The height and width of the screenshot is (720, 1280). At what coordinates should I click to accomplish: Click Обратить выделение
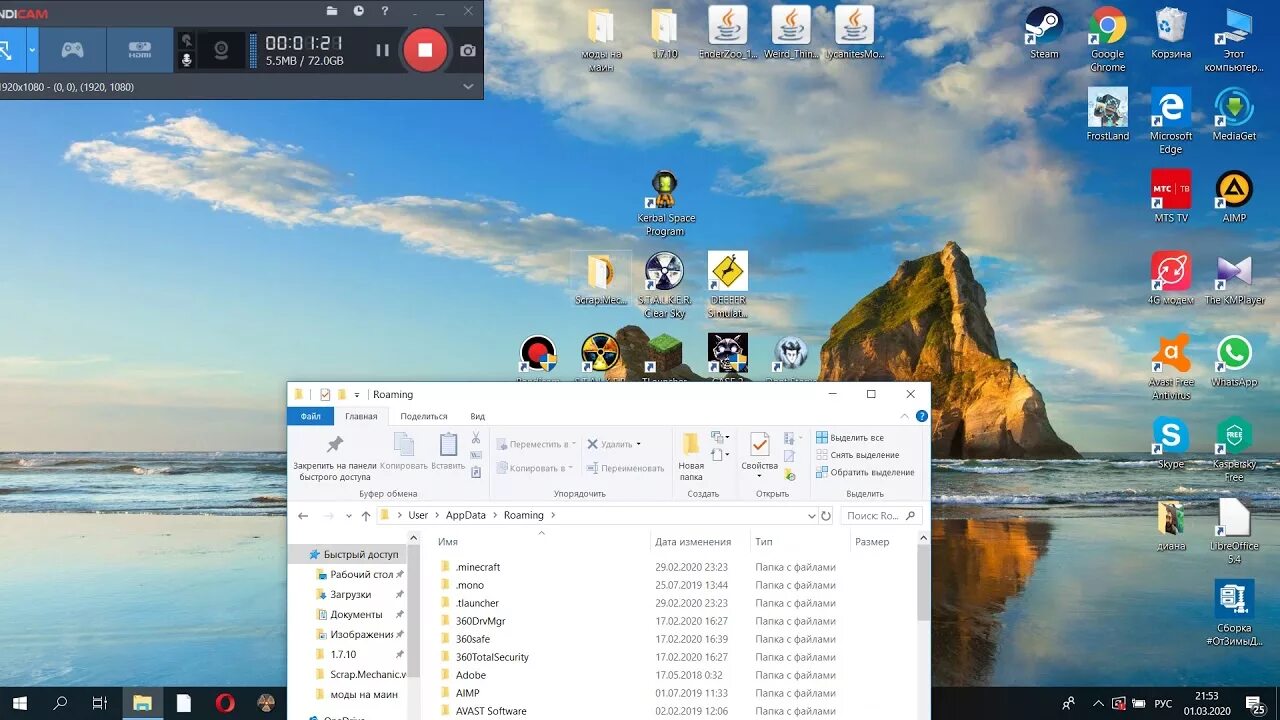pos(864,472)
